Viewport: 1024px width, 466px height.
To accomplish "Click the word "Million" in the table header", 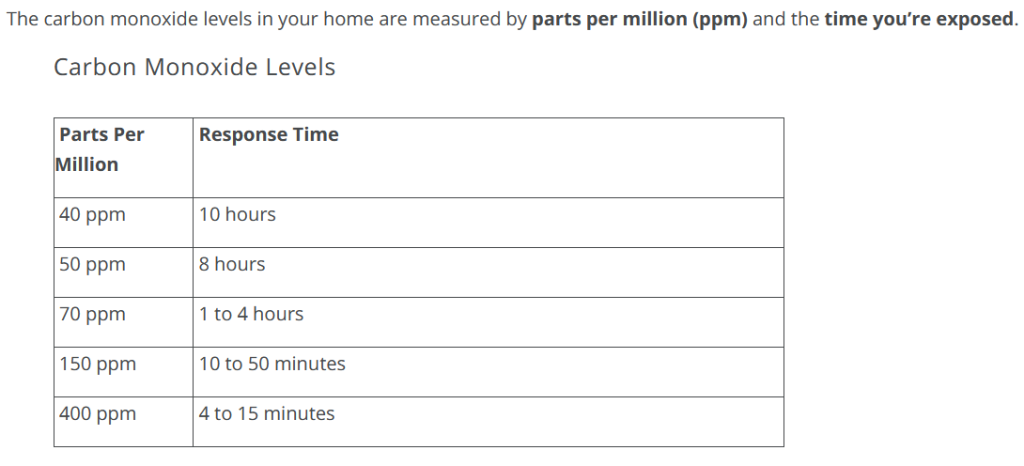I will [x=87, y=165].
